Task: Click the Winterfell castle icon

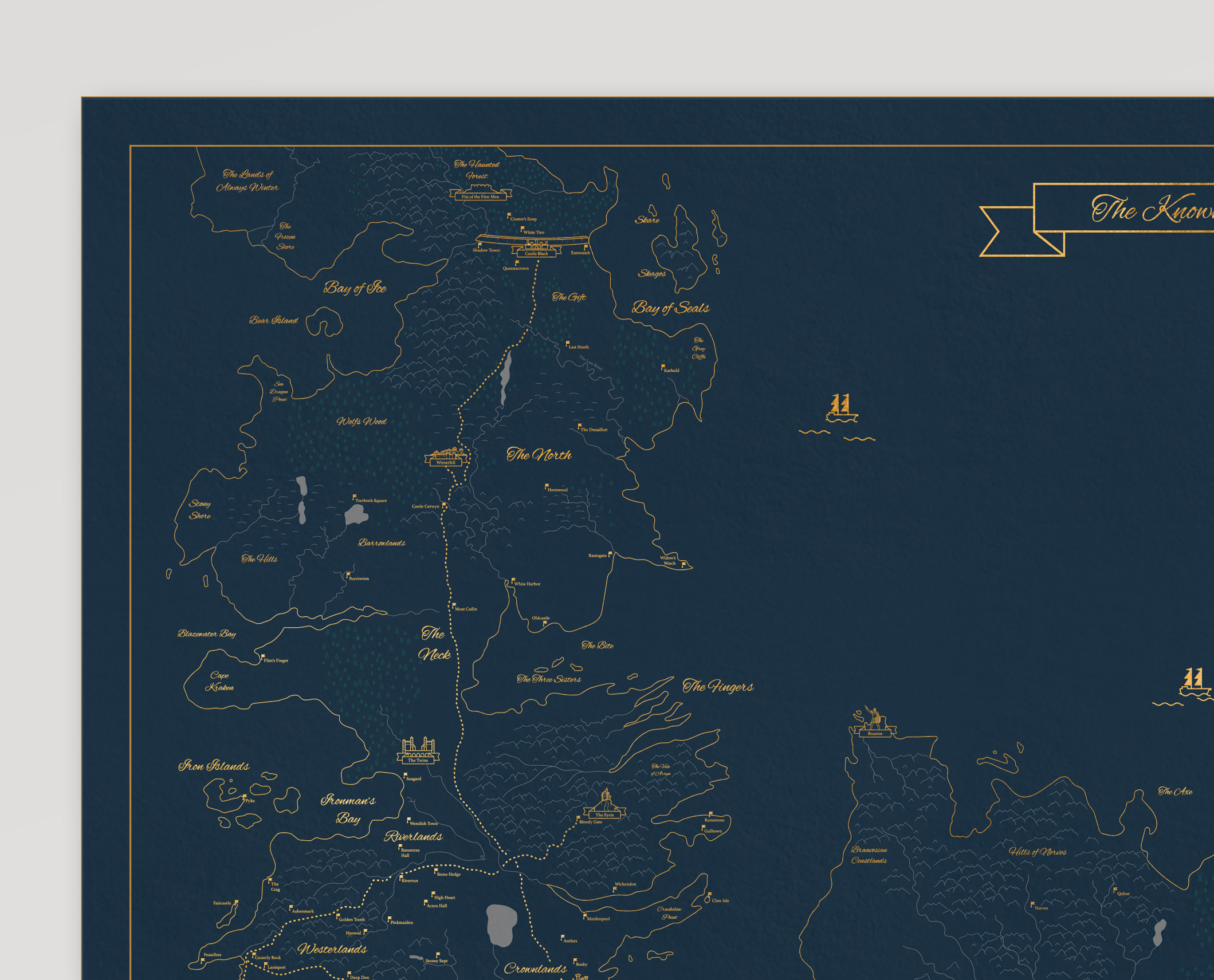Action: [x=447, y=456]
